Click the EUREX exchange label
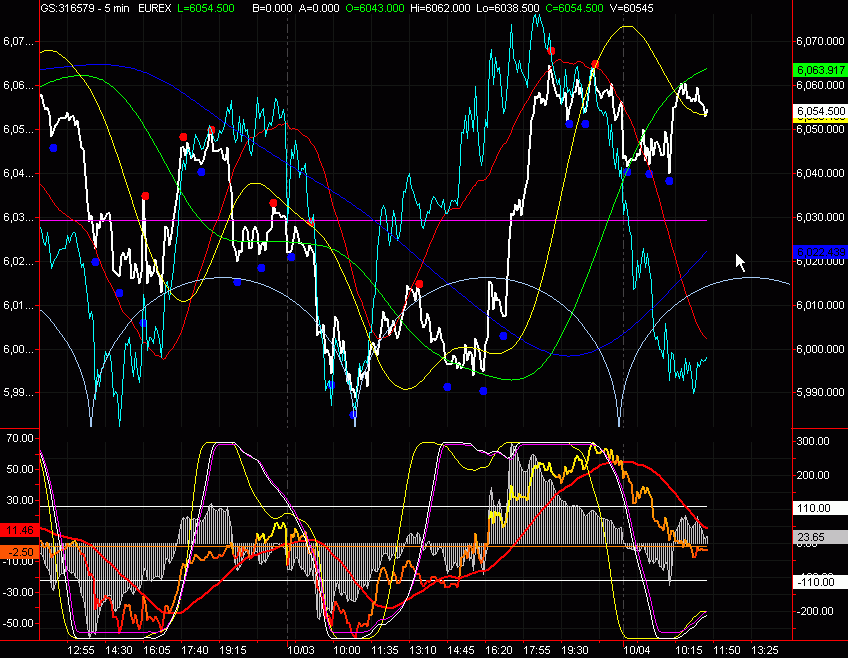The height and width of the screenshot is (658, 848). coord(155,8)
